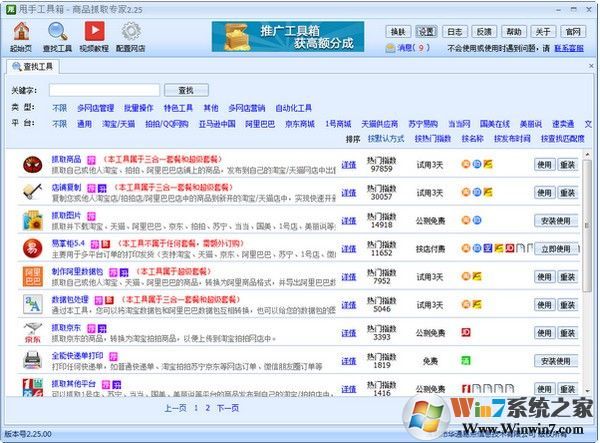The height and width of the screenshot is (443, 600).
Task: Filter platform by 京东商城
Action: point(300,124)
